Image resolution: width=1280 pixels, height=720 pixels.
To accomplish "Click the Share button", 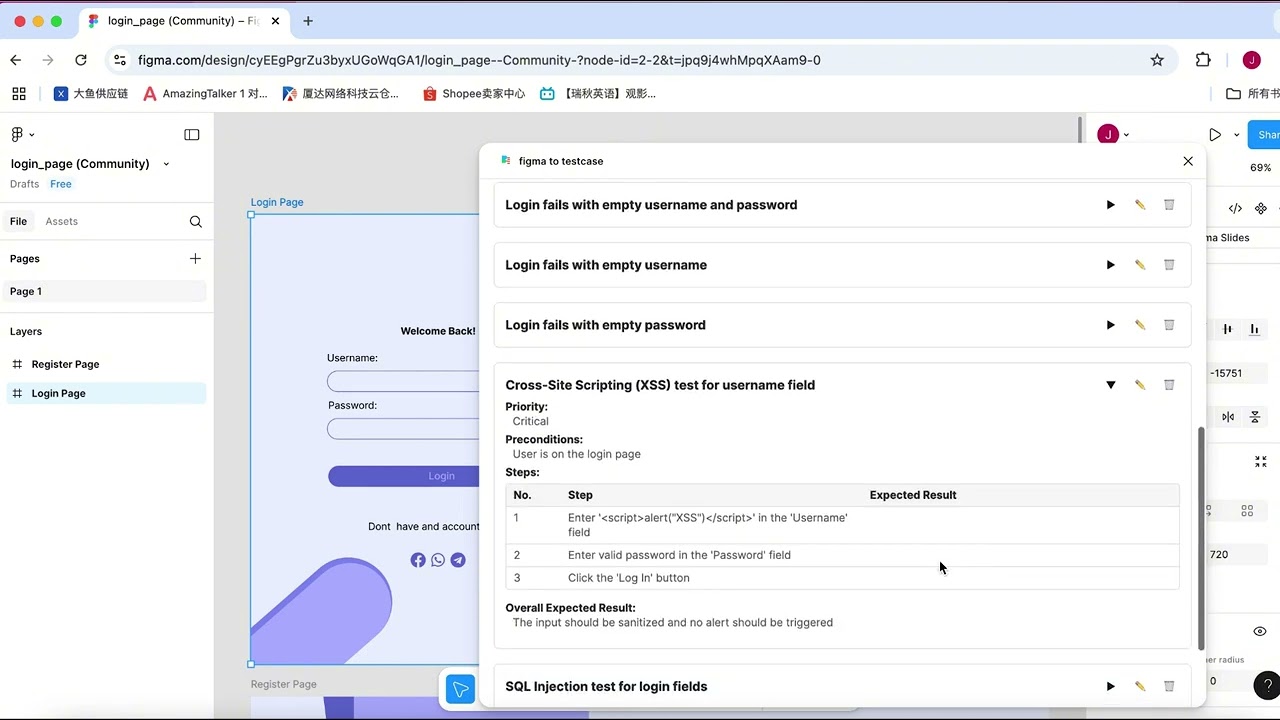I will tap(1267, 135).
